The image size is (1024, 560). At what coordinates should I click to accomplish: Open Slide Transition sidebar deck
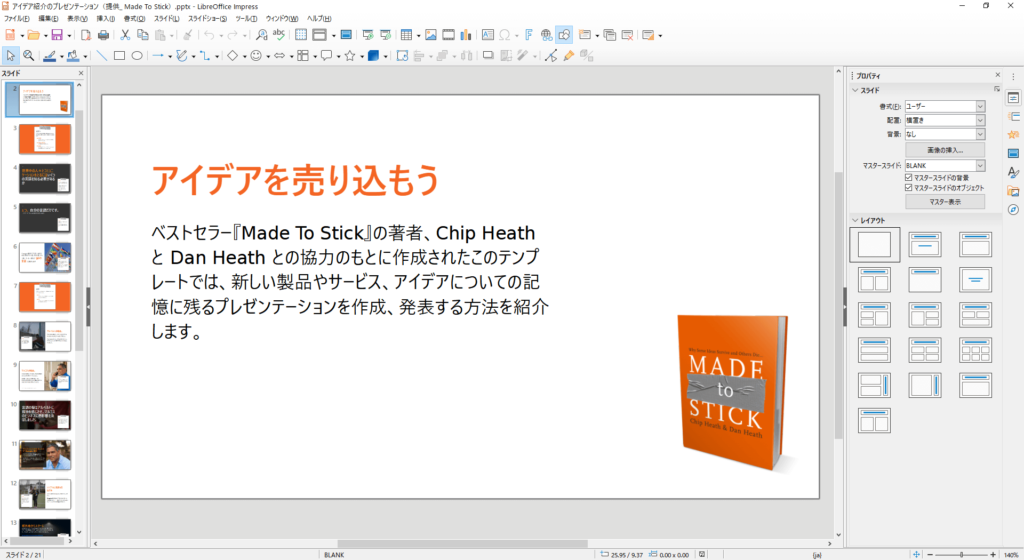(x=1014, y=116)
